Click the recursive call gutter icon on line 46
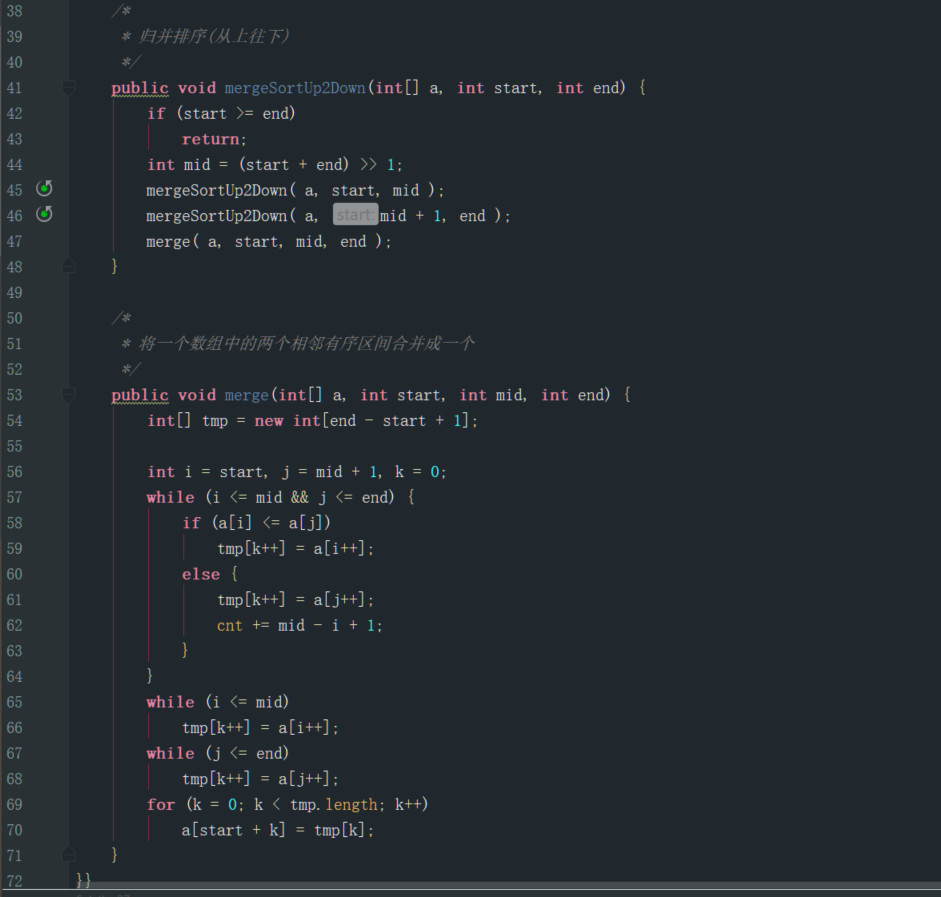The height and width of the screenshot is (897, 941). 44,214
